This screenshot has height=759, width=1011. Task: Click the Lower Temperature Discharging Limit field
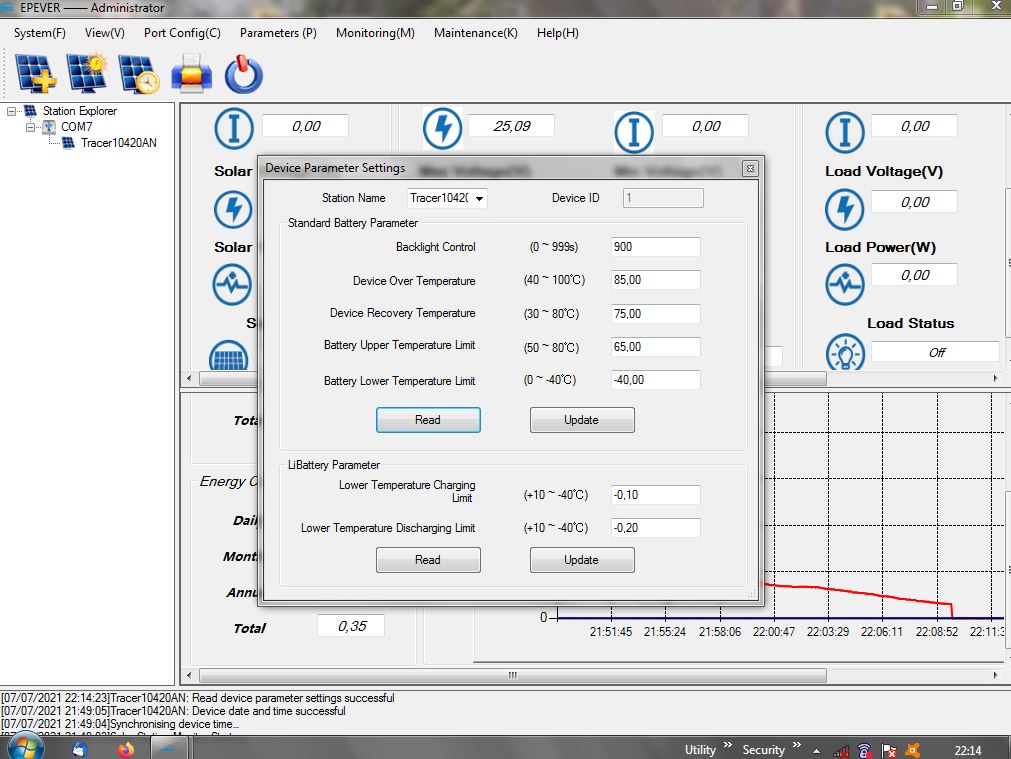[655, 527]
